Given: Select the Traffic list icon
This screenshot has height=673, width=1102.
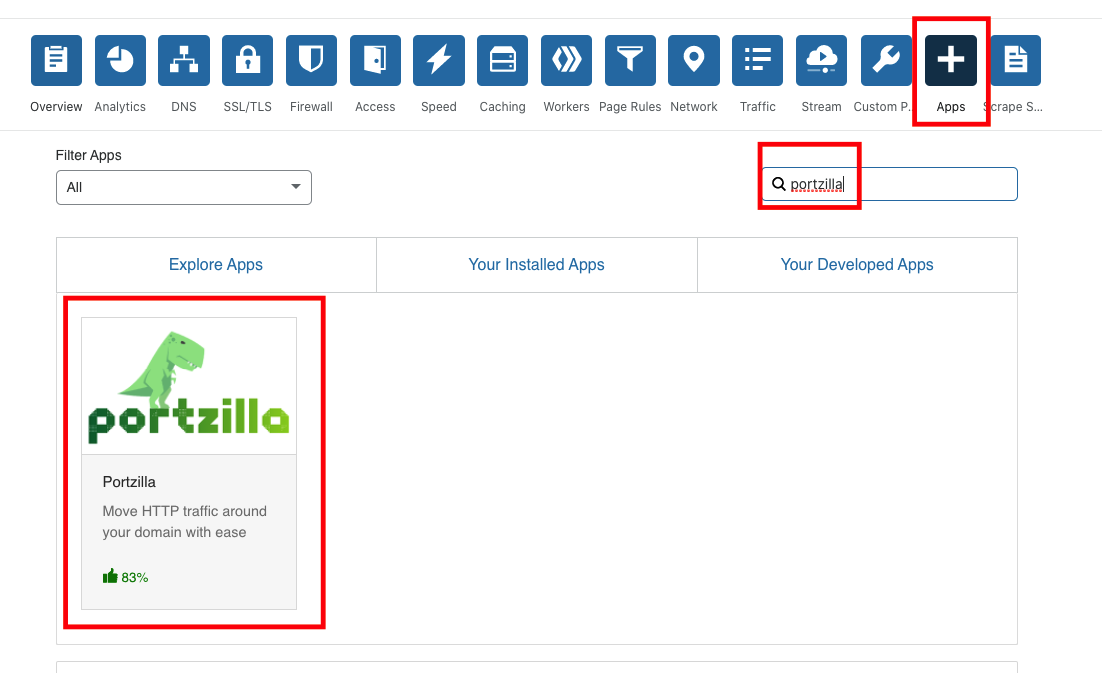Looking at the screenshot, I should tap(757, 61).
